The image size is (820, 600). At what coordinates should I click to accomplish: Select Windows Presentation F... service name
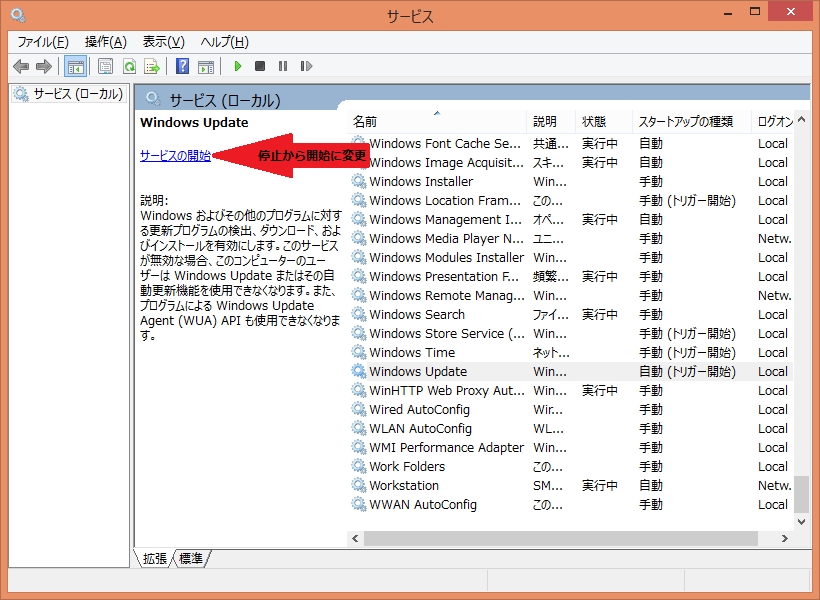[444, 276]
